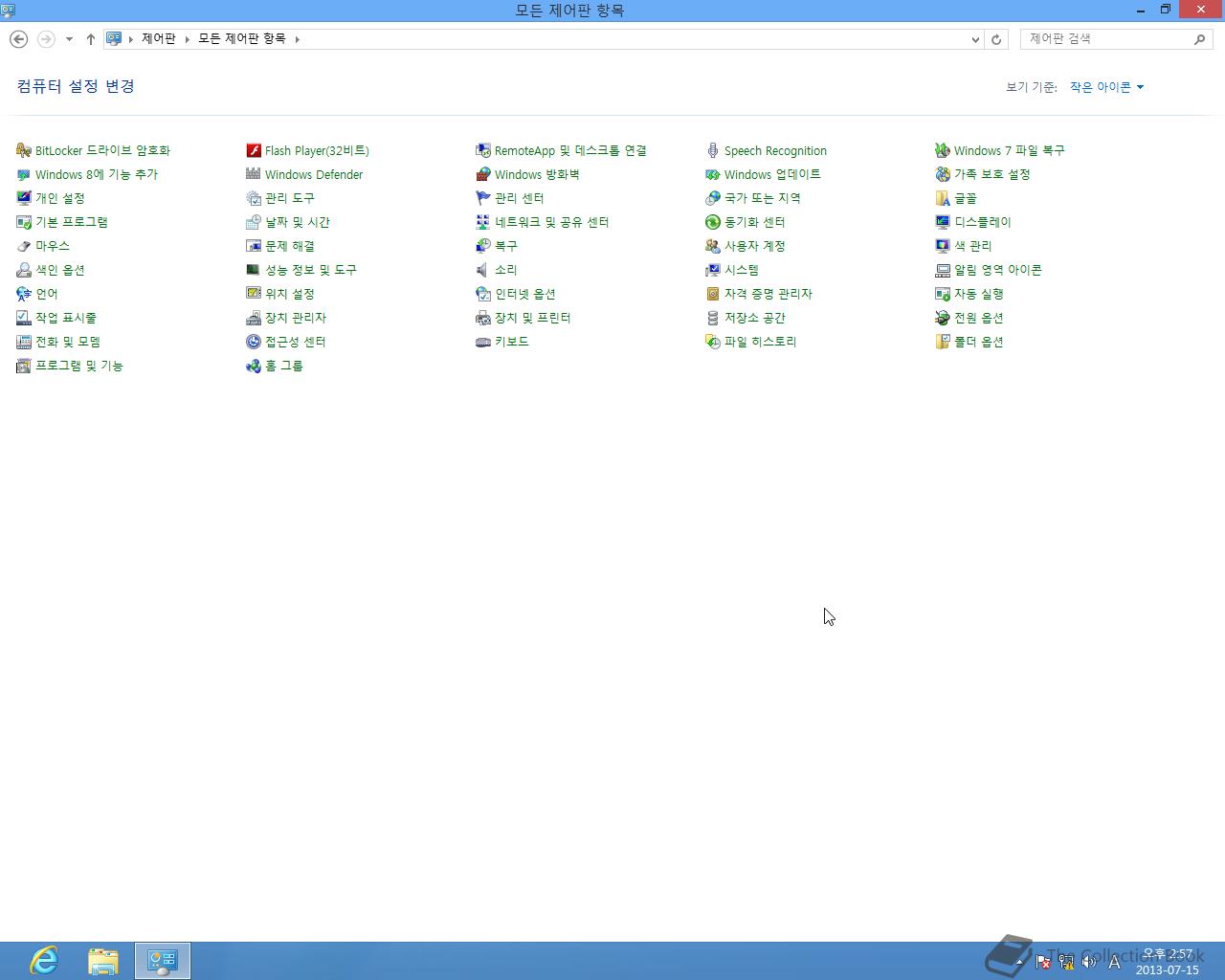1225x980 pixels.
Task: Click the taskbar clock showing 2013-07-15
Action: click(1168, 962)
